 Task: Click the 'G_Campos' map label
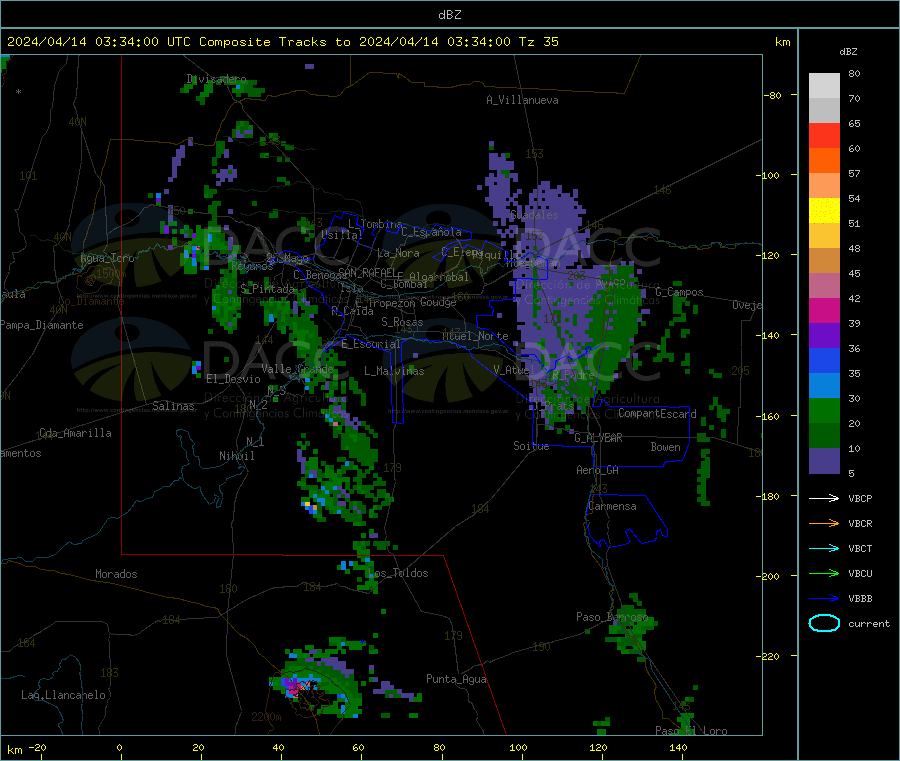(x=679, y=292)
